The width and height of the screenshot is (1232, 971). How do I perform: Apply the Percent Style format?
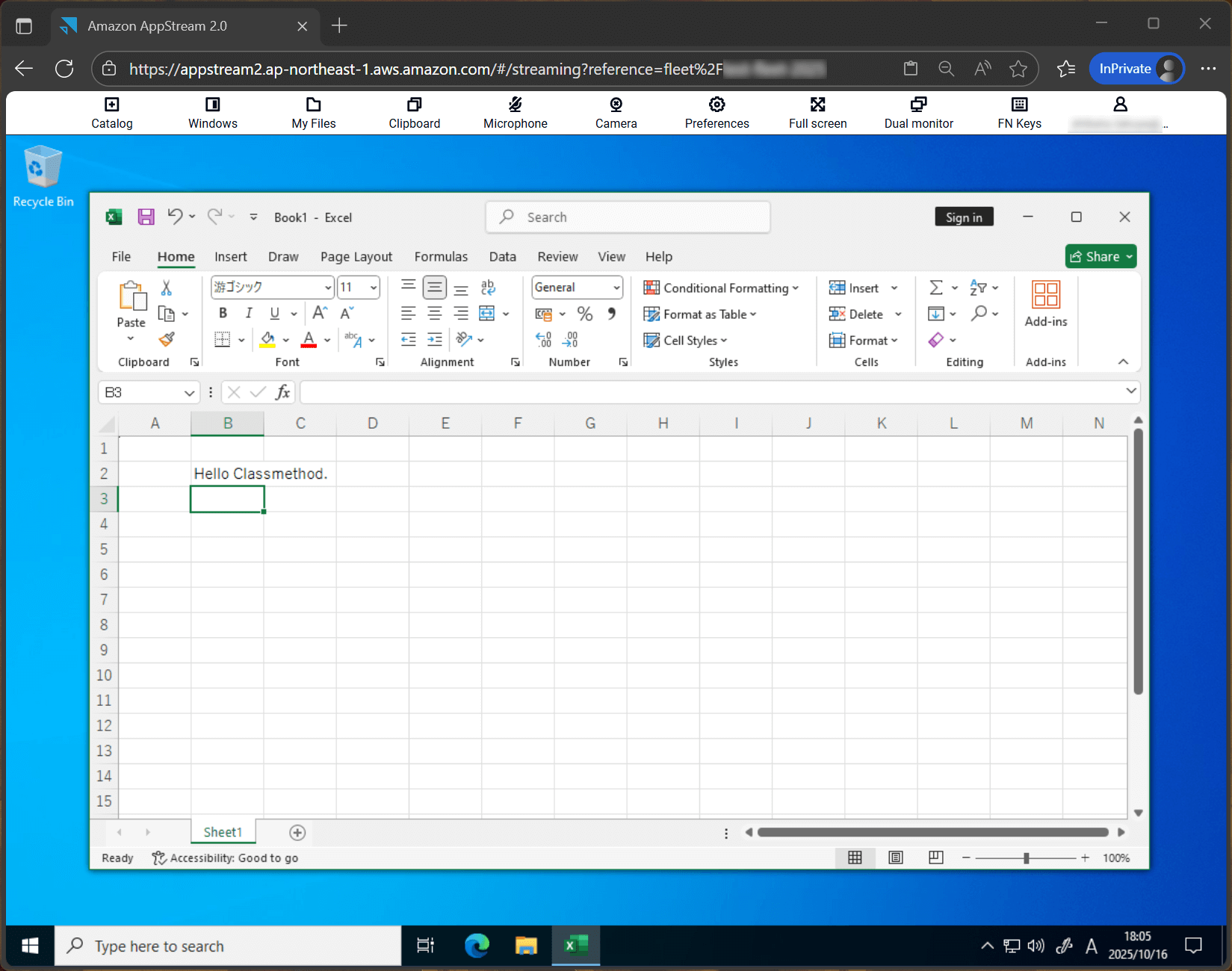click(586, 314)
